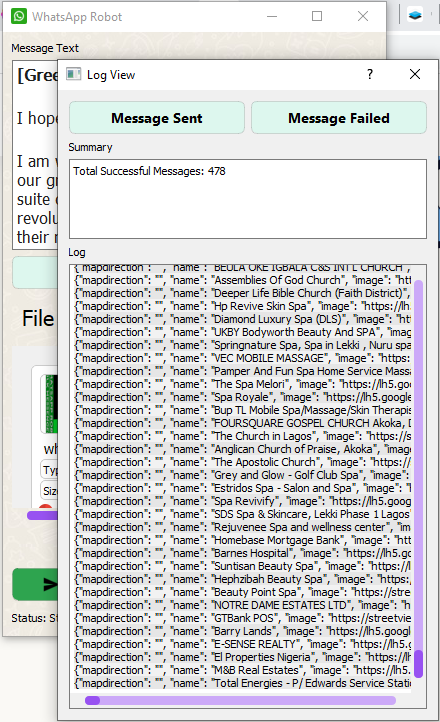Select the GTBank POS log entry
This screenshot has width=440, height=722.
point(243,618)
